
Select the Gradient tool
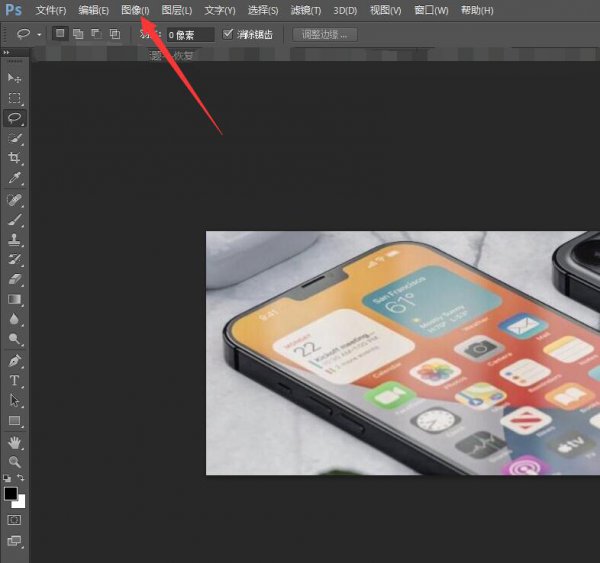[x=14, y=299]
